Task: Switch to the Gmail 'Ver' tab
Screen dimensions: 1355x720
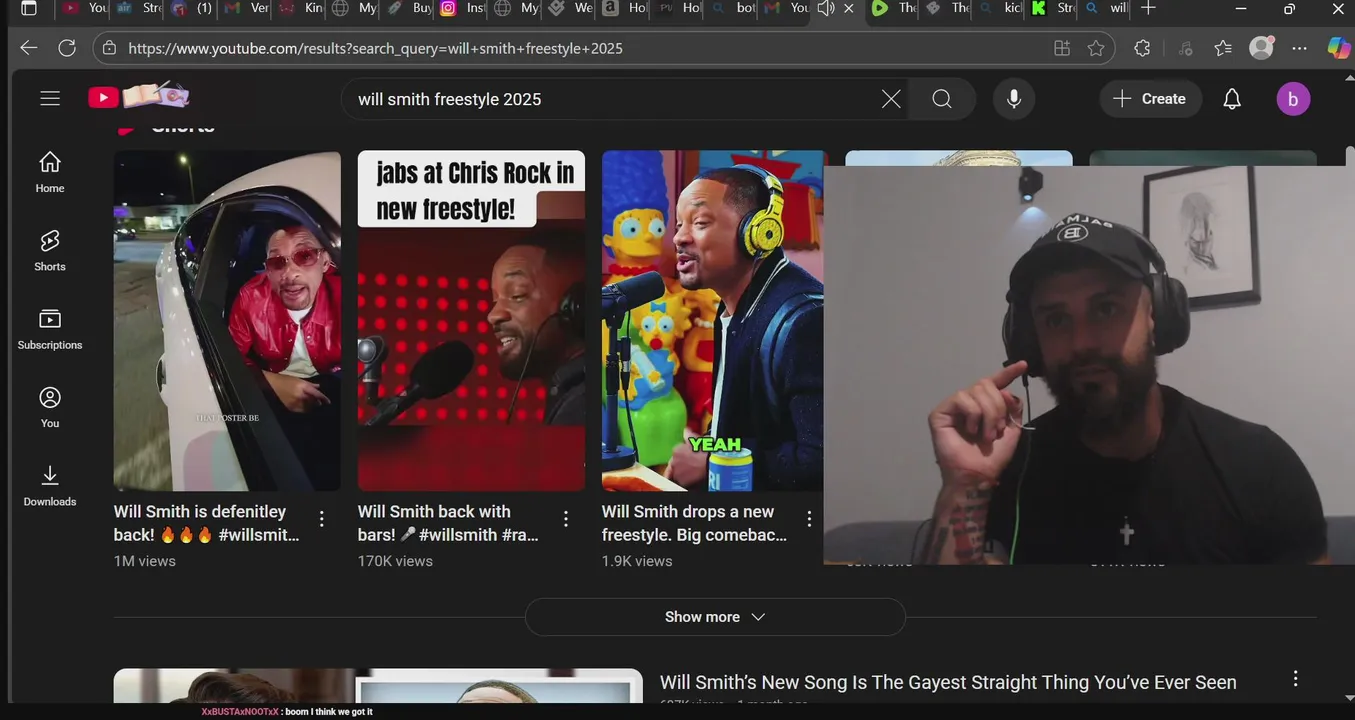Action: click(245, 8)
